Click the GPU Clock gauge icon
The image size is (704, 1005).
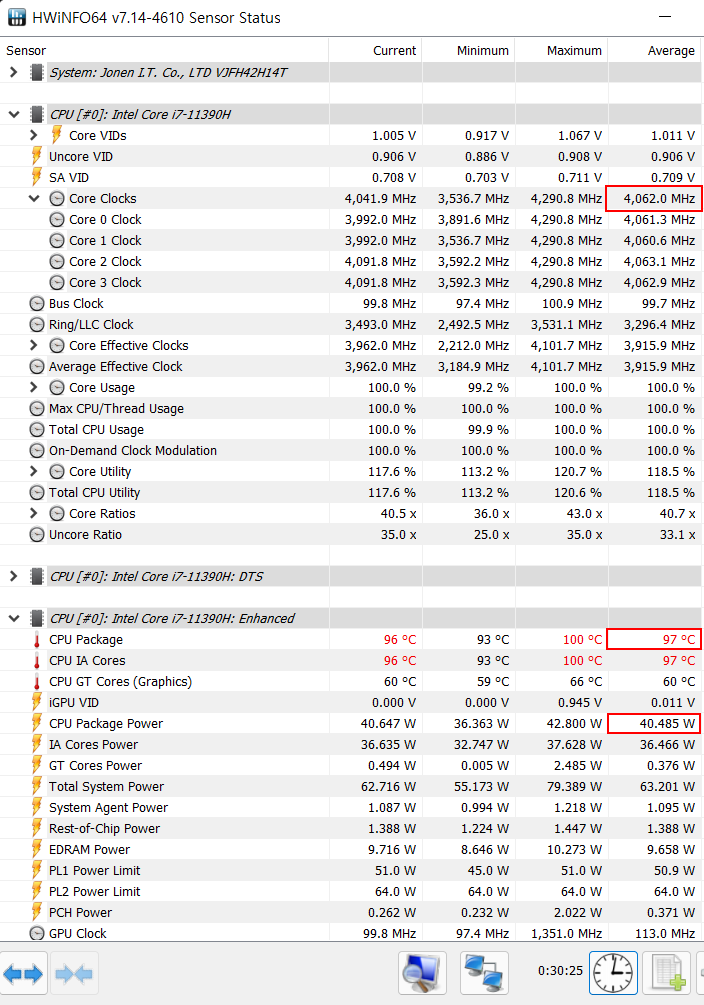click(x=37, y=934)
